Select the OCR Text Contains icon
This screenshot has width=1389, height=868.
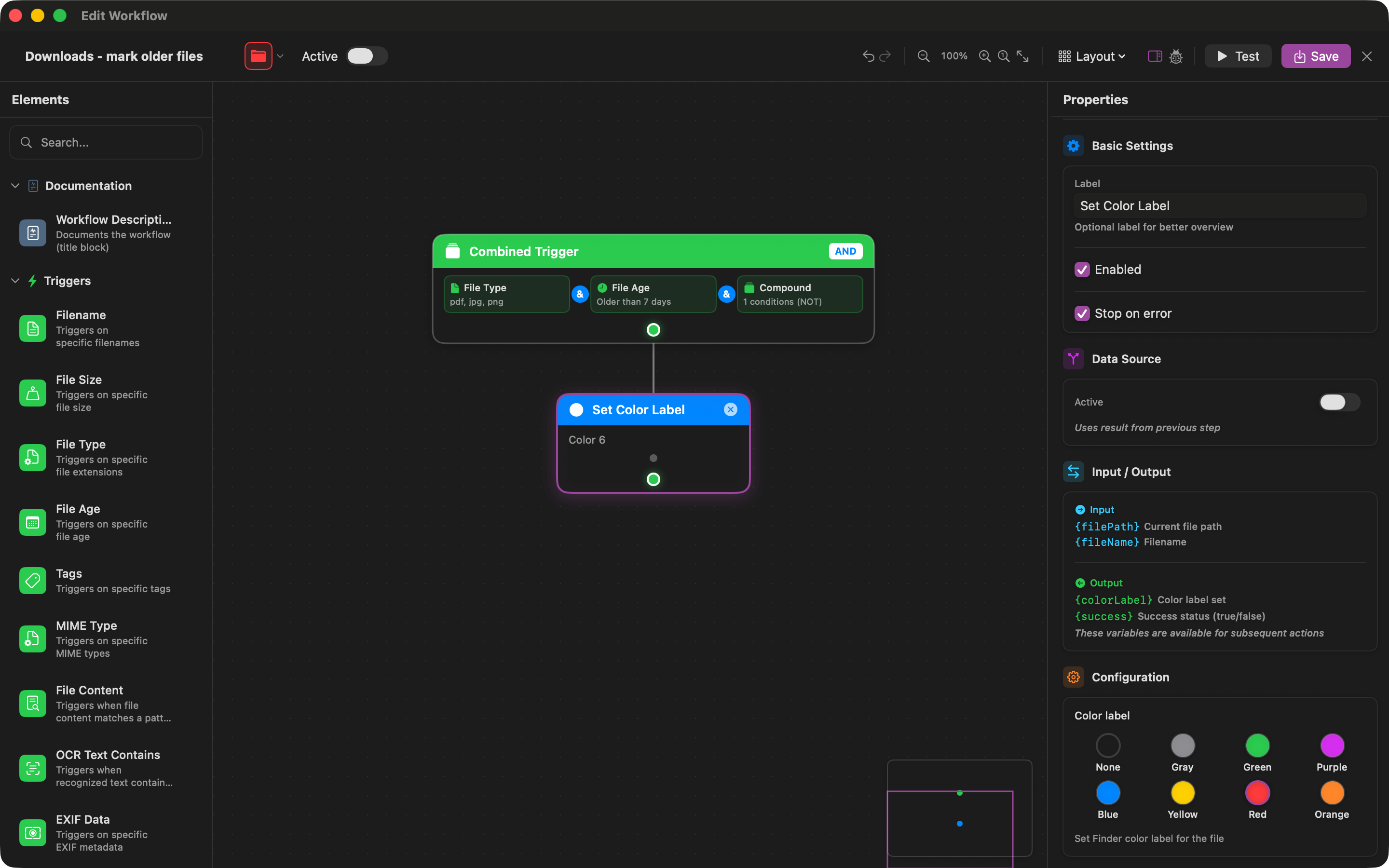coord(33,768)
